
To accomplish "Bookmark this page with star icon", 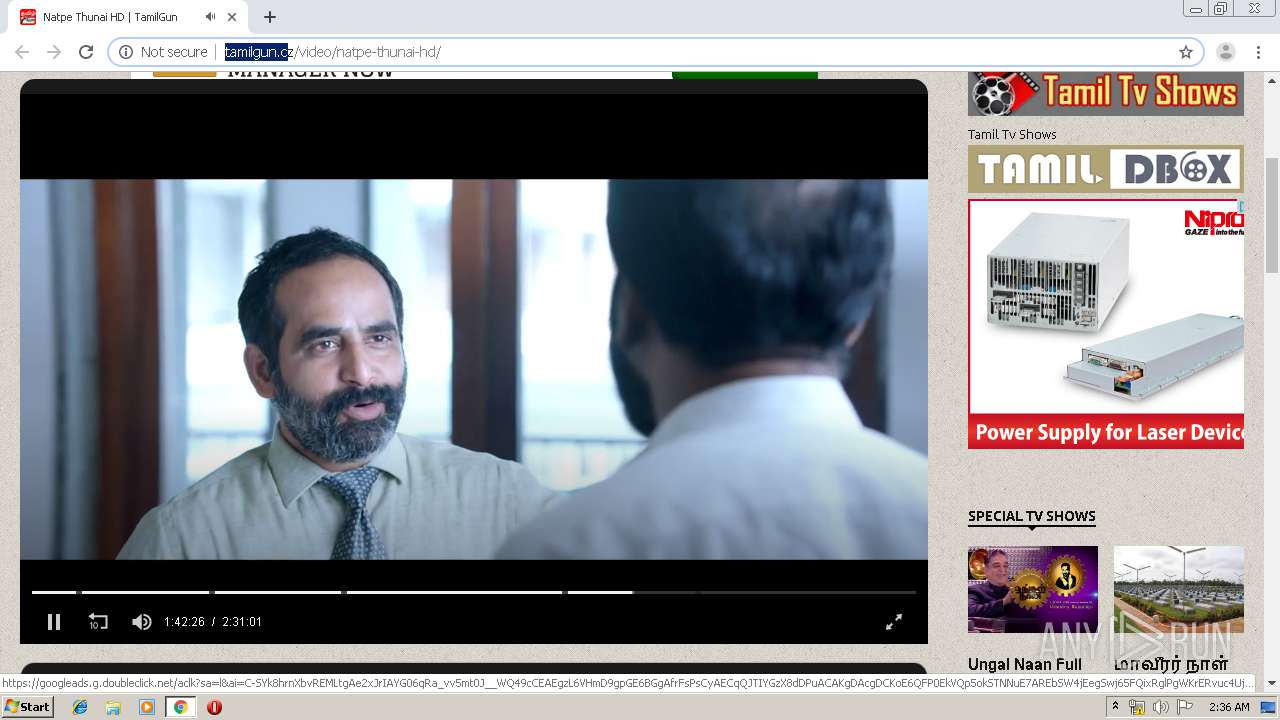I will click(1186, 52).
